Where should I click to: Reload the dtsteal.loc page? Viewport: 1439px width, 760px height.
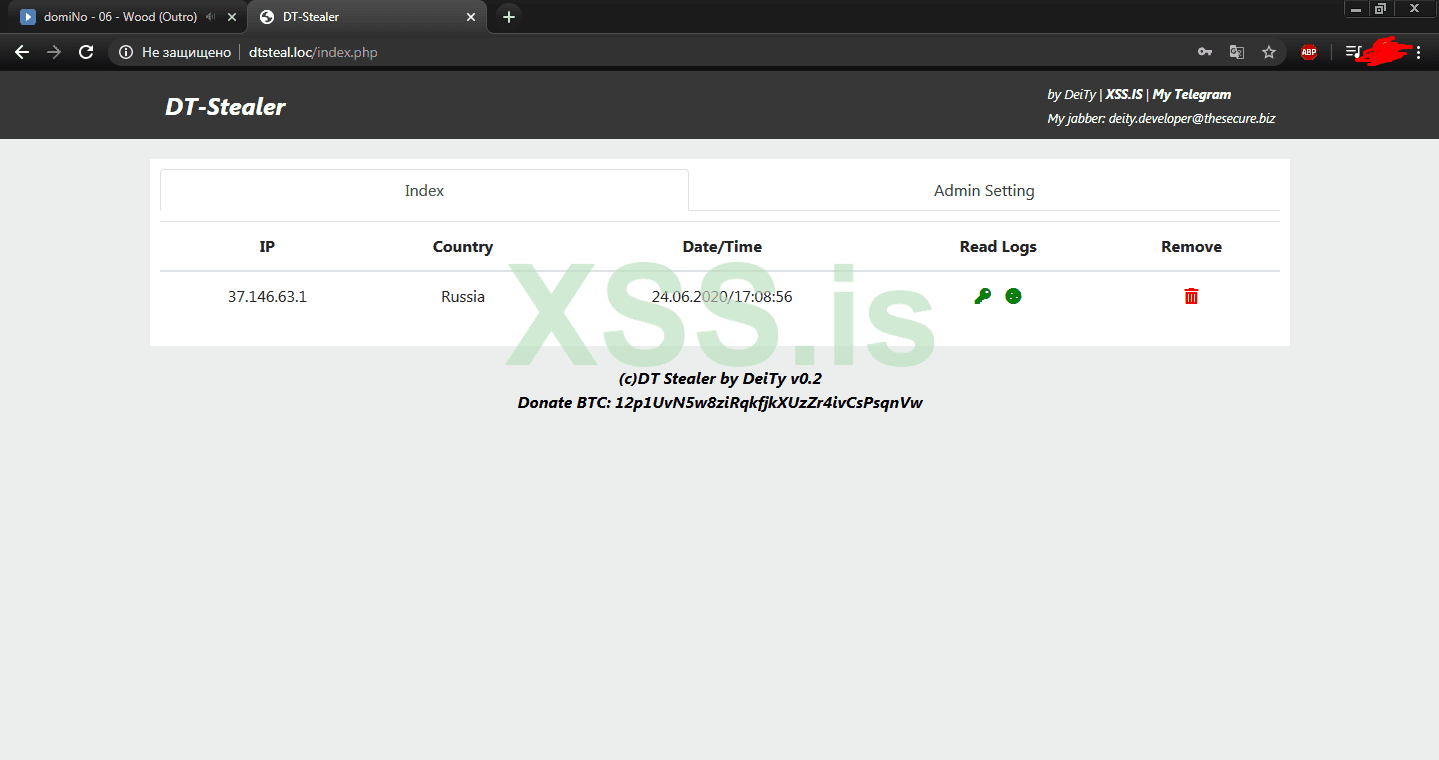pyautogui.click(x=86, y=52)
